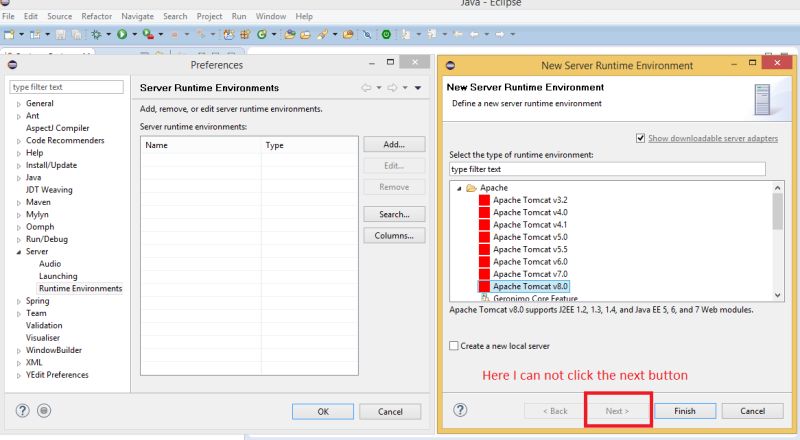Select Apache Tomcat v6.0 in the list
Viewport: 800px width, 440px height.
[x=530, y=262]
